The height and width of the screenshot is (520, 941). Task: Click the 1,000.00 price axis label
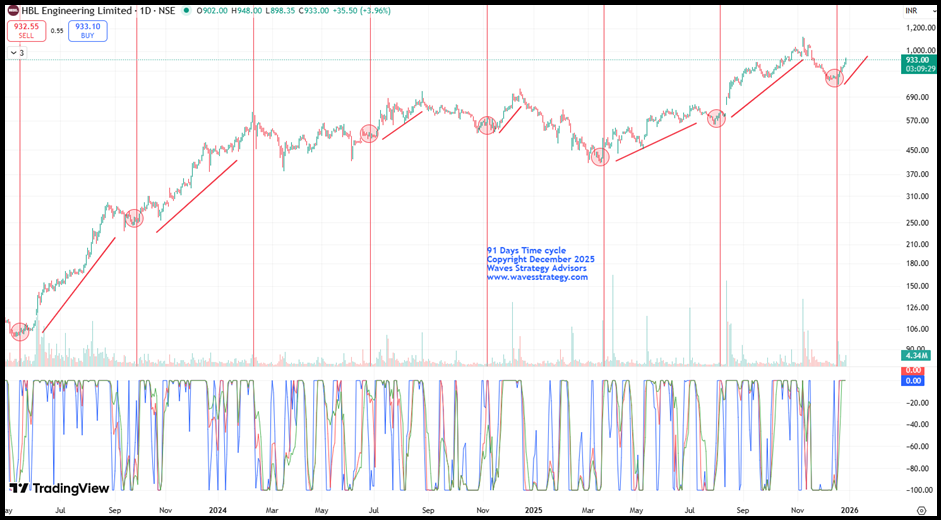coord(919,50)
